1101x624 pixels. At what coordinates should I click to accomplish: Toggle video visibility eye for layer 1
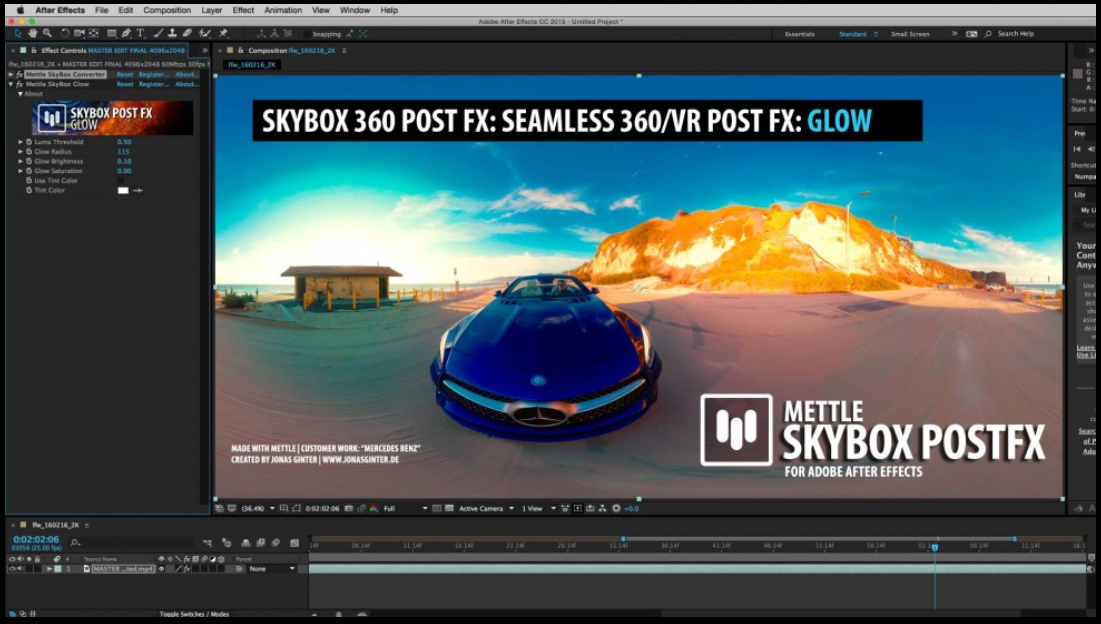[x=11, y=569]
